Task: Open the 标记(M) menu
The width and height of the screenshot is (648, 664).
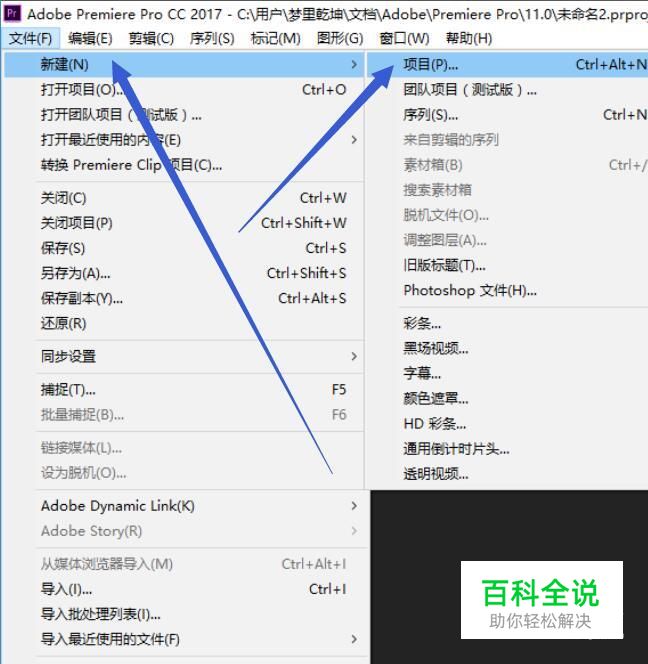Action: coord(276,39)
